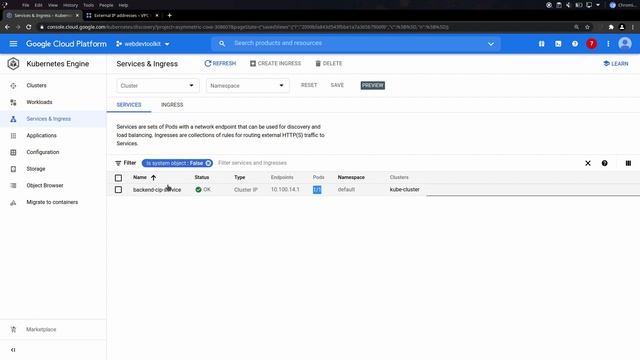Image resolution: width=640 pixels, height=360 pixels.
Task: Select Services & Ingress in sidebar
Action: point(49,119)
